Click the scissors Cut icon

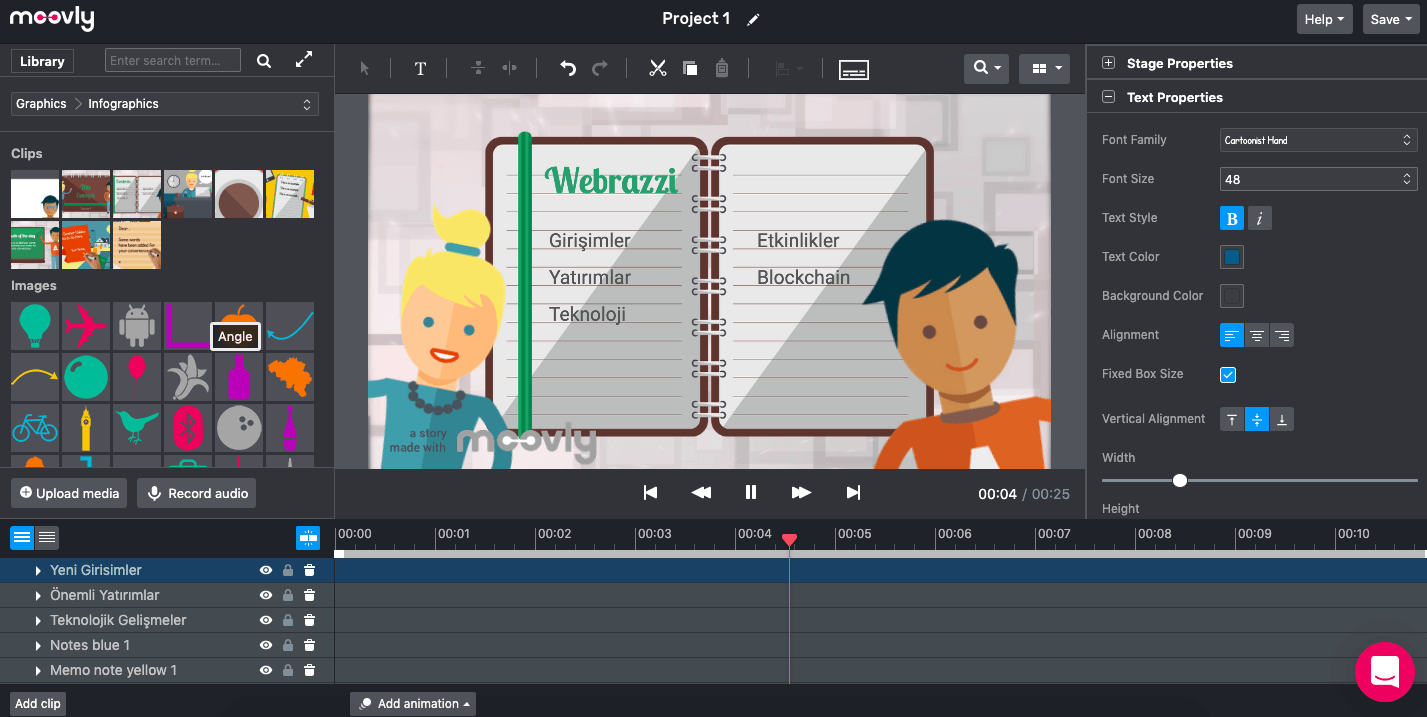coord(657,69)
